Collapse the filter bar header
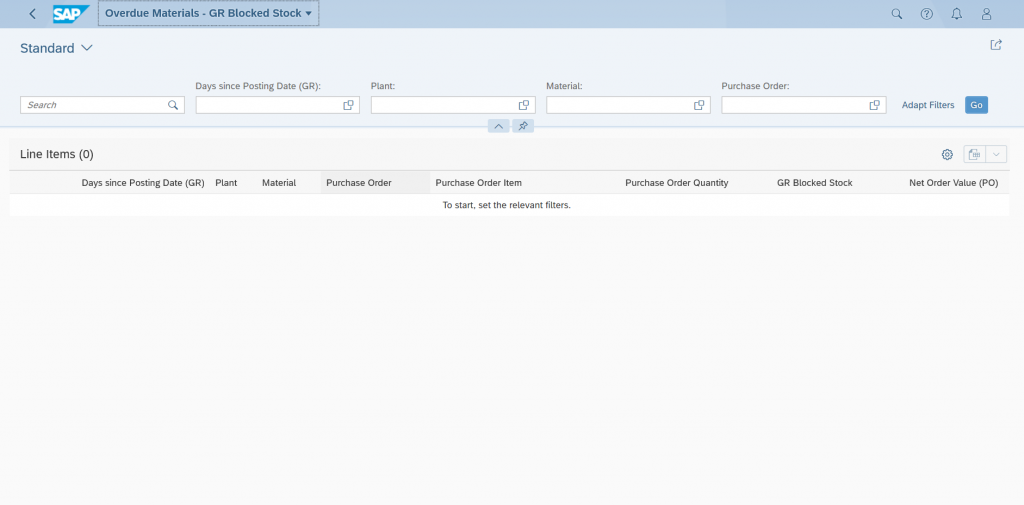Image resolution: width=1024 pixels, height=505 pixels. click(x=498, y=126)
